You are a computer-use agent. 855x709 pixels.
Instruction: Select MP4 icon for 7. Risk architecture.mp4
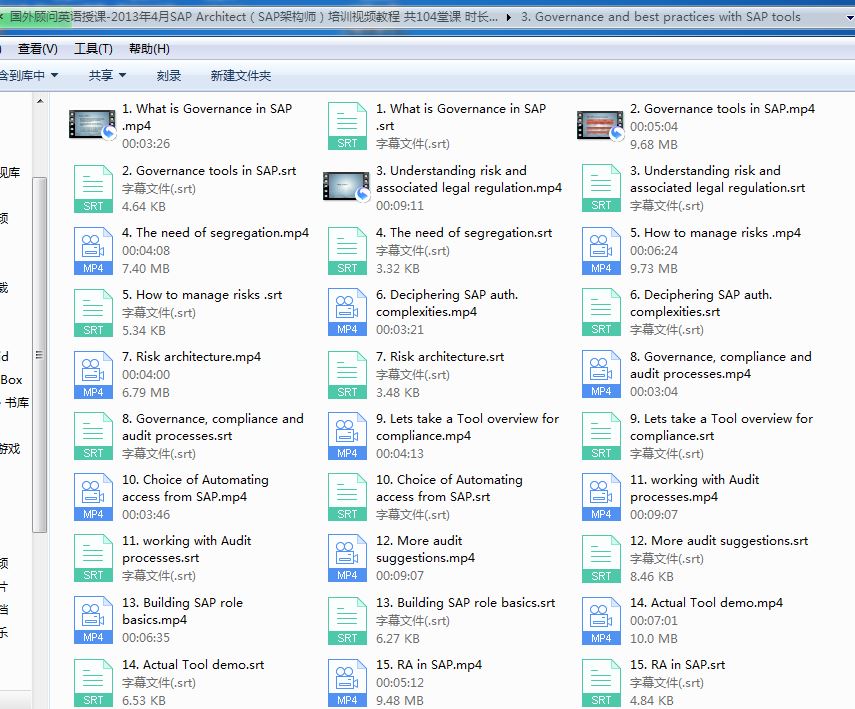coord(93,375)
